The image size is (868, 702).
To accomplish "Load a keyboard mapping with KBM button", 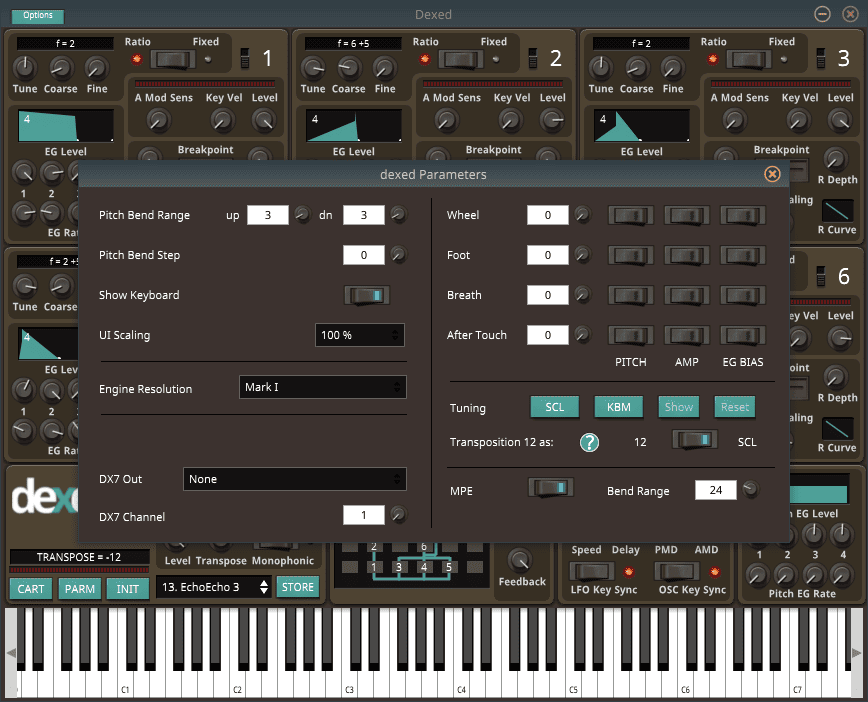I will click(618, 407).
